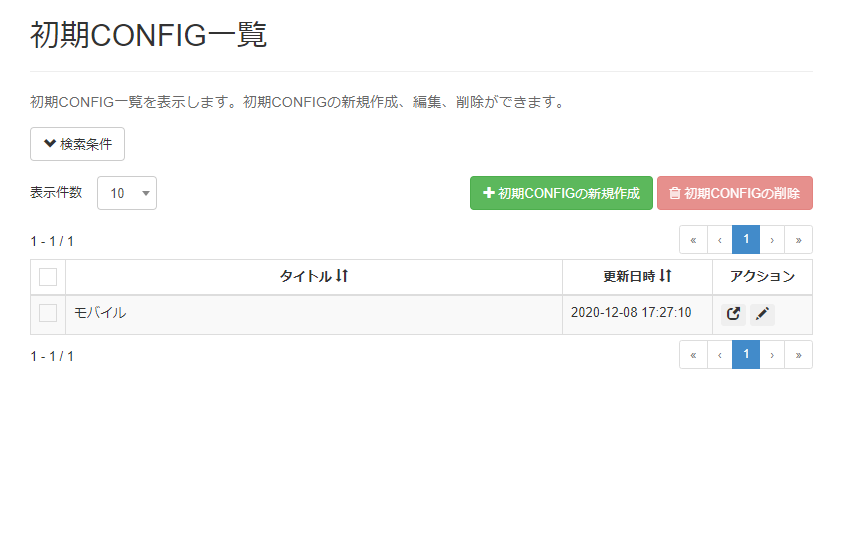The height and width of the screenshot is (542, 843).
Task: Sort the list by the 更新日時 column
Action: coord(637,276)
